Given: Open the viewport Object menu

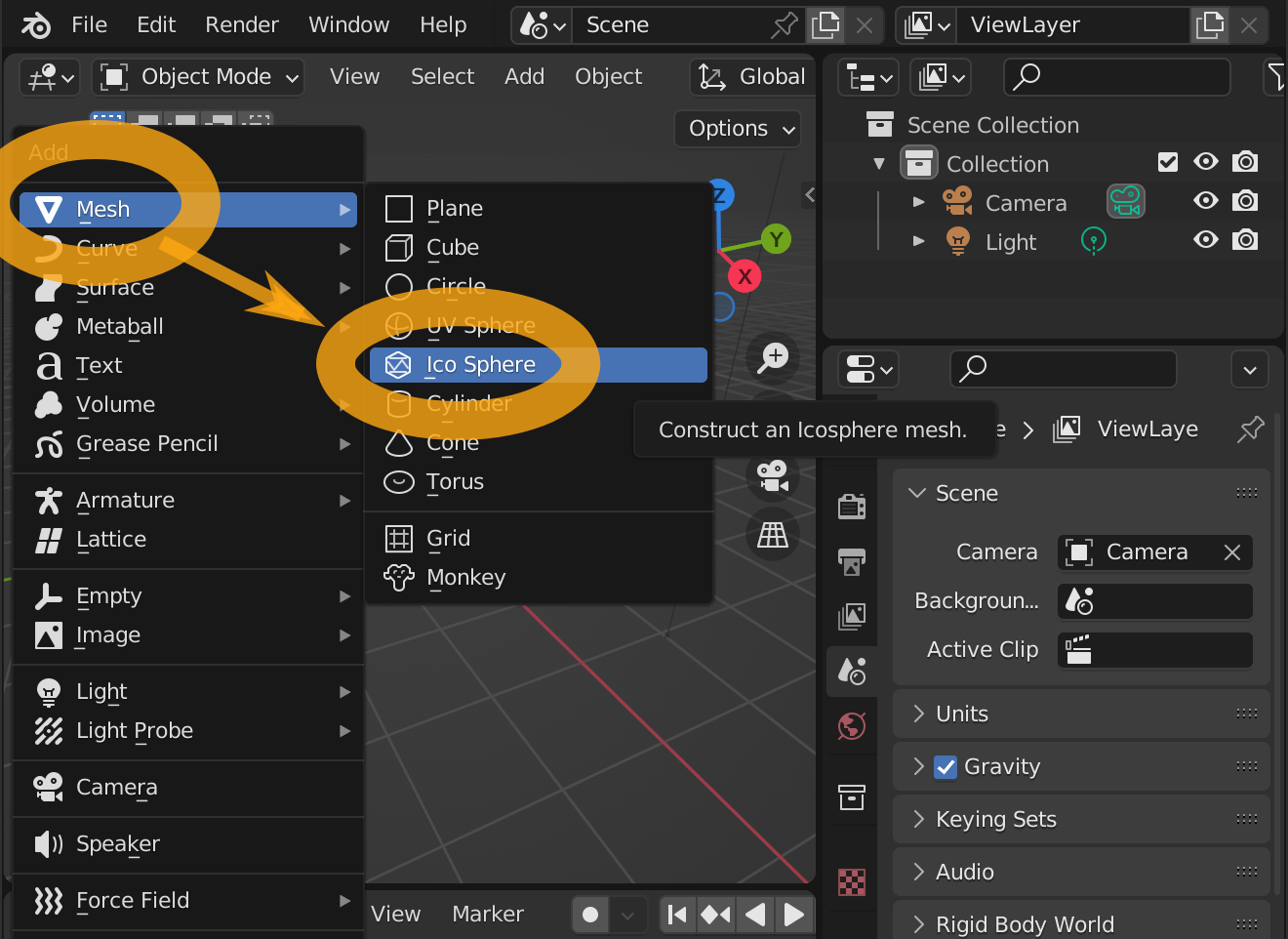Looking at the screenshot, I should [608, 77].
